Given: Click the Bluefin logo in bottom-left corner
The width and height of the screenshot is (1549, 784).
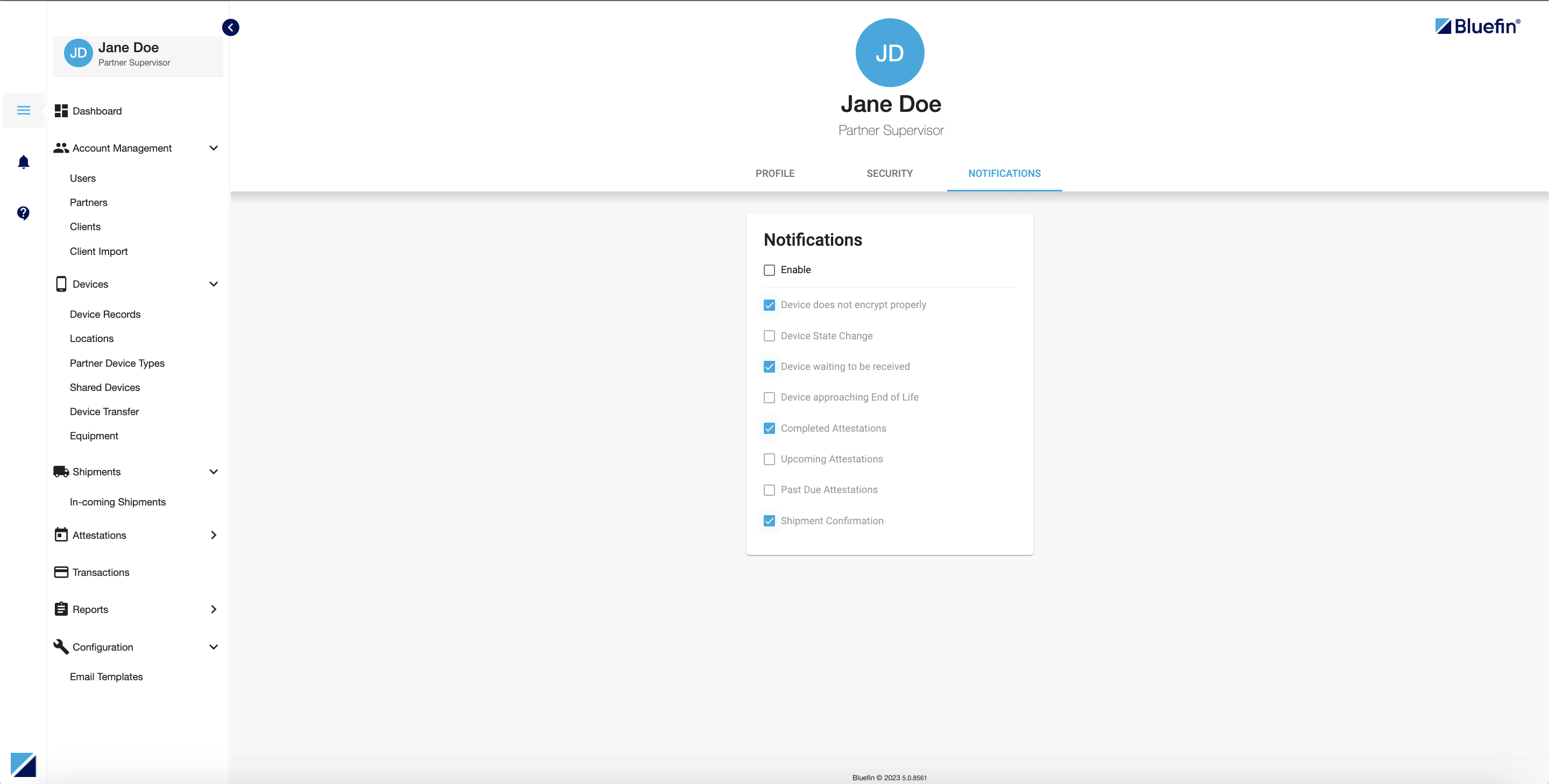Looking at the screenshot, I should point(24,764).
